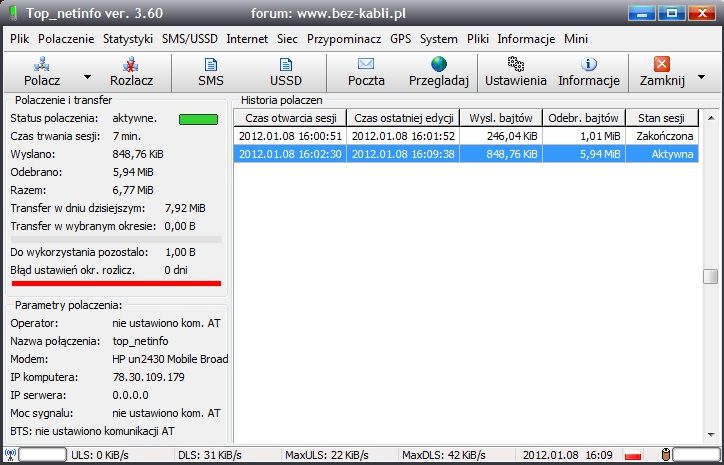This screenshot has width=724, height=465.
Task: Open the SMS toolbar button
Action: pos(210,64)
